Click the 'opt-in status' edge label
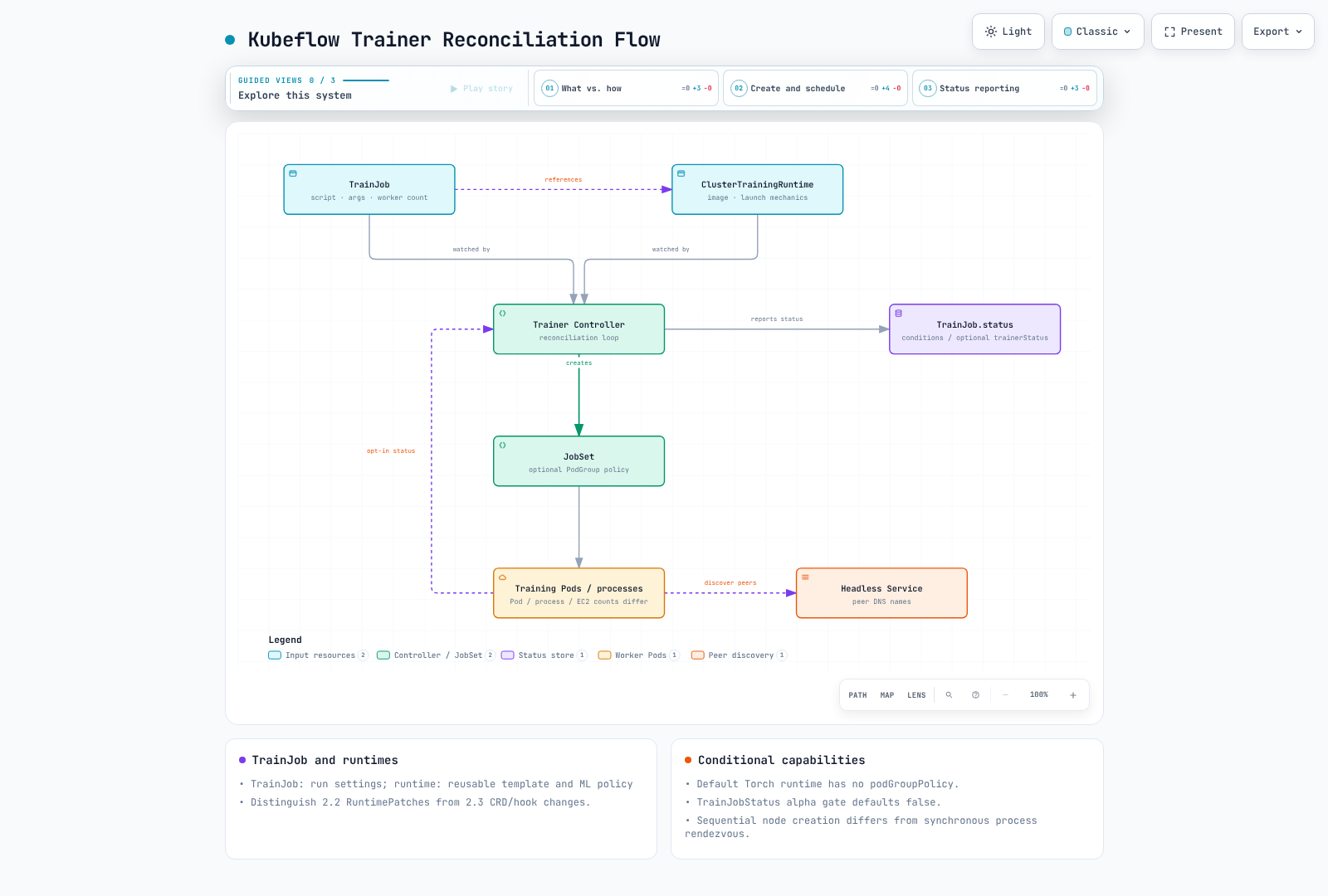The height and width of the screenshot is (896, 1328). [391, 451]
